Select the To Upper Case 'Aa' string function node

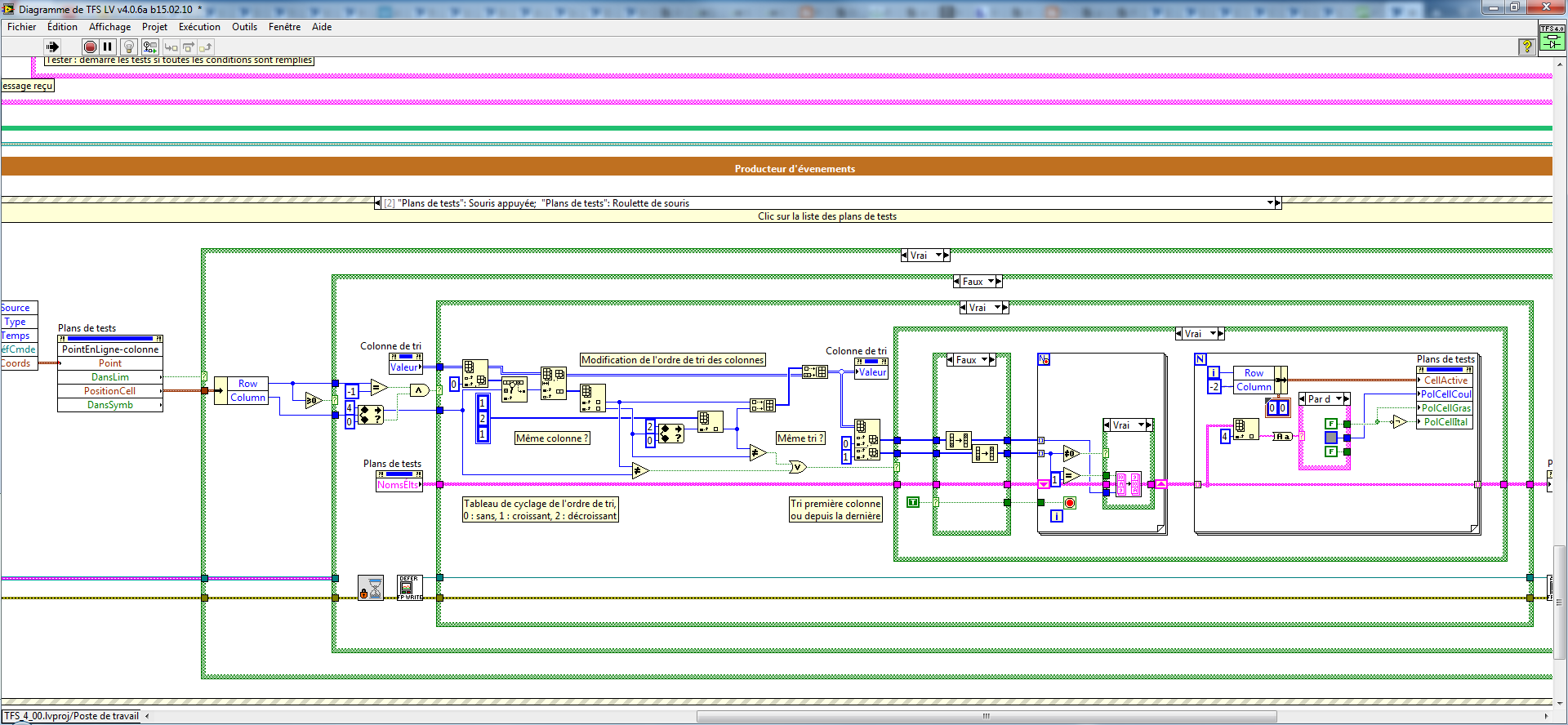pos(1283,437)
